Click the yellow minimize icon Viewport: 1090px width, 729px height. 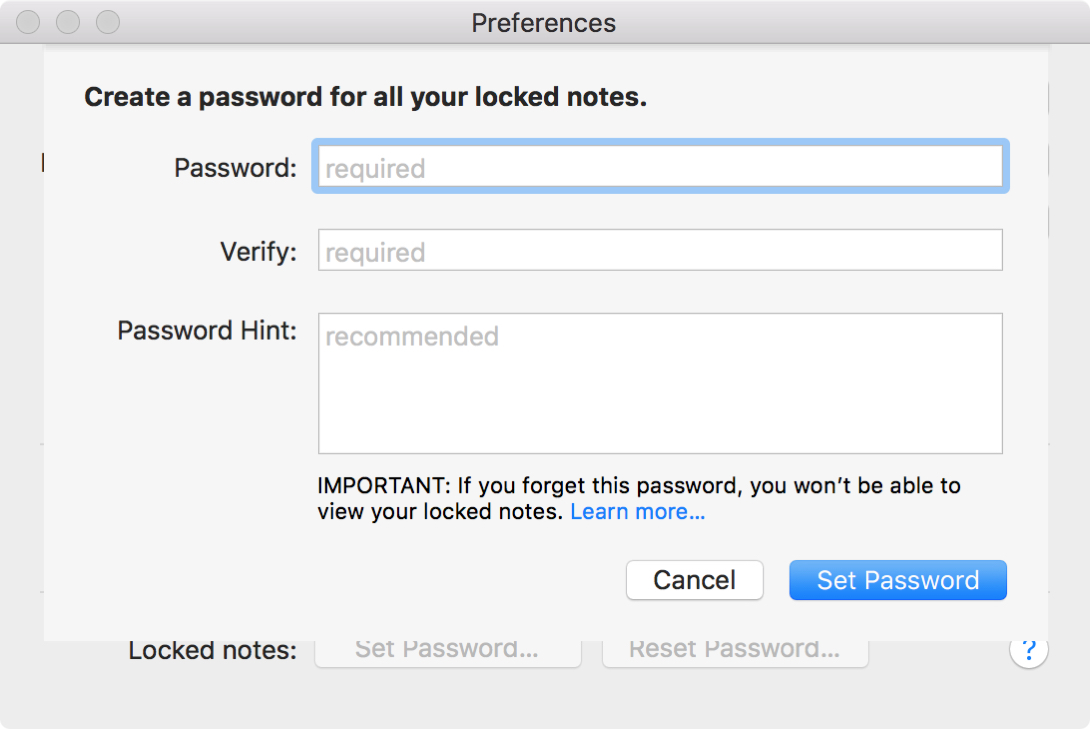tap(67, 22)
